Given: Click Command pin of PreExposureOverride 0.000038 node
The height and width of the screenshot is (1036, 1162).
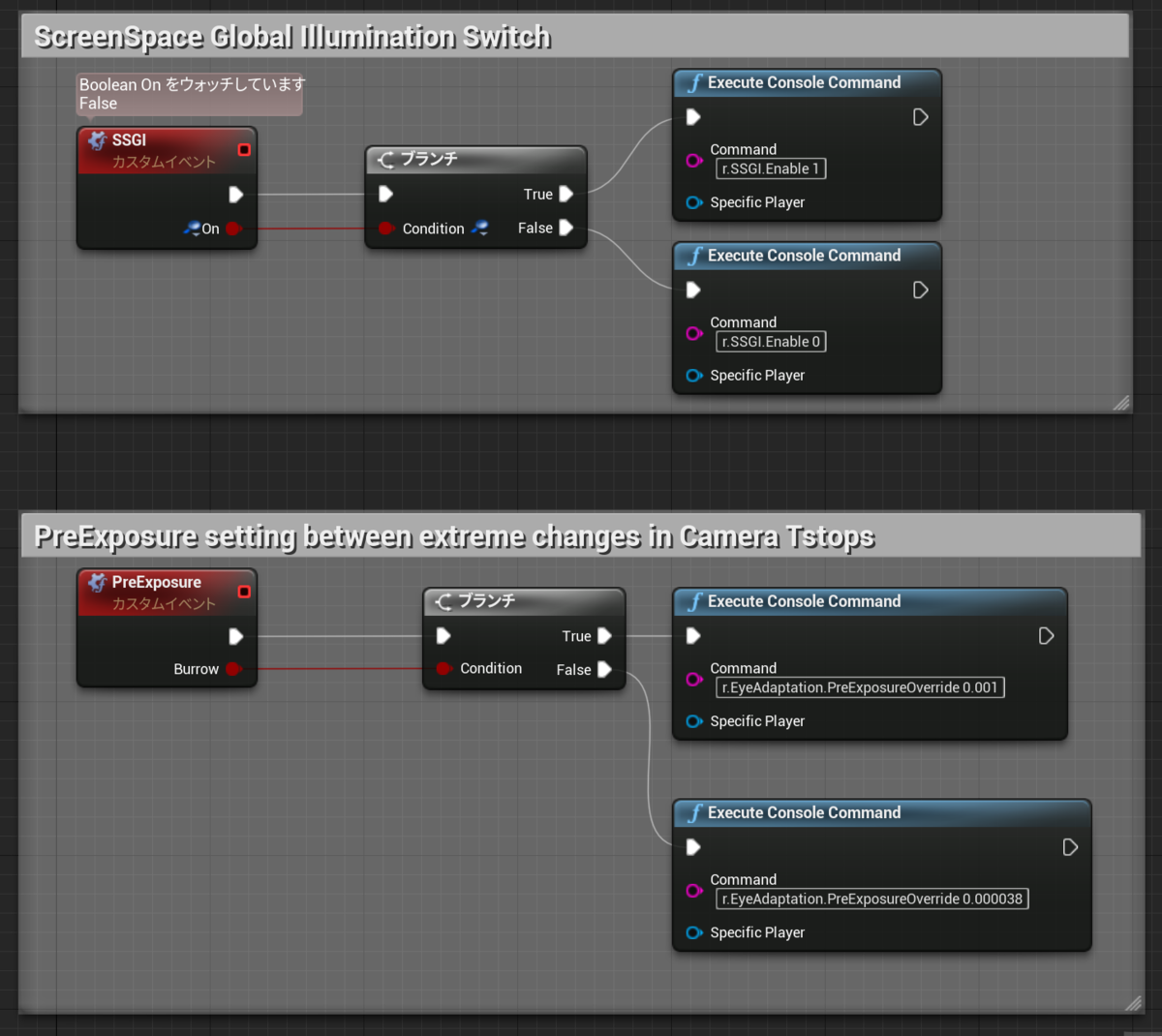Looking at the screenshot, I should coord(693,890).
